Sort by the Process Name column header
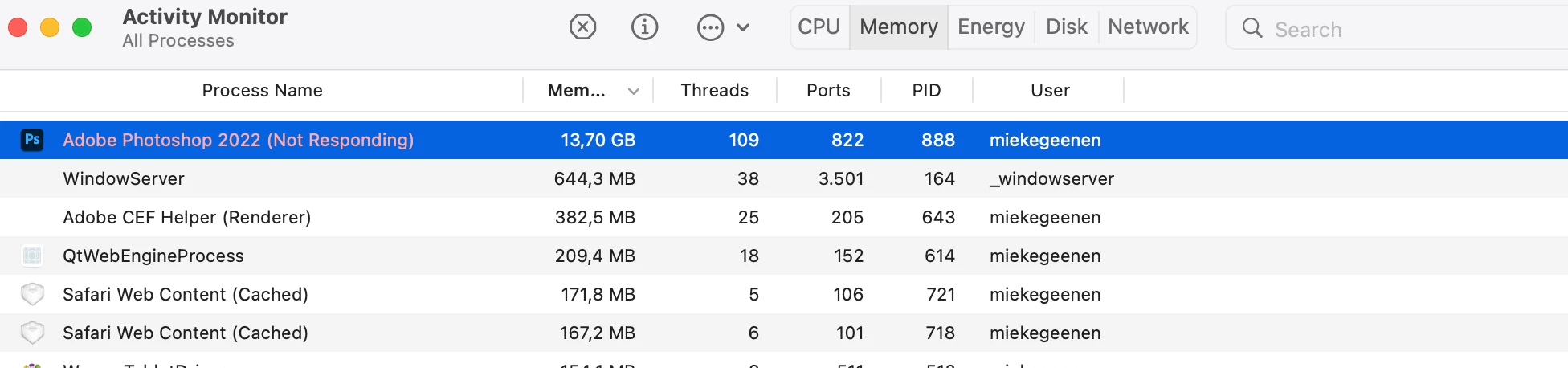The width and height of the screenshot is (1568, 368). pos(262,91)
